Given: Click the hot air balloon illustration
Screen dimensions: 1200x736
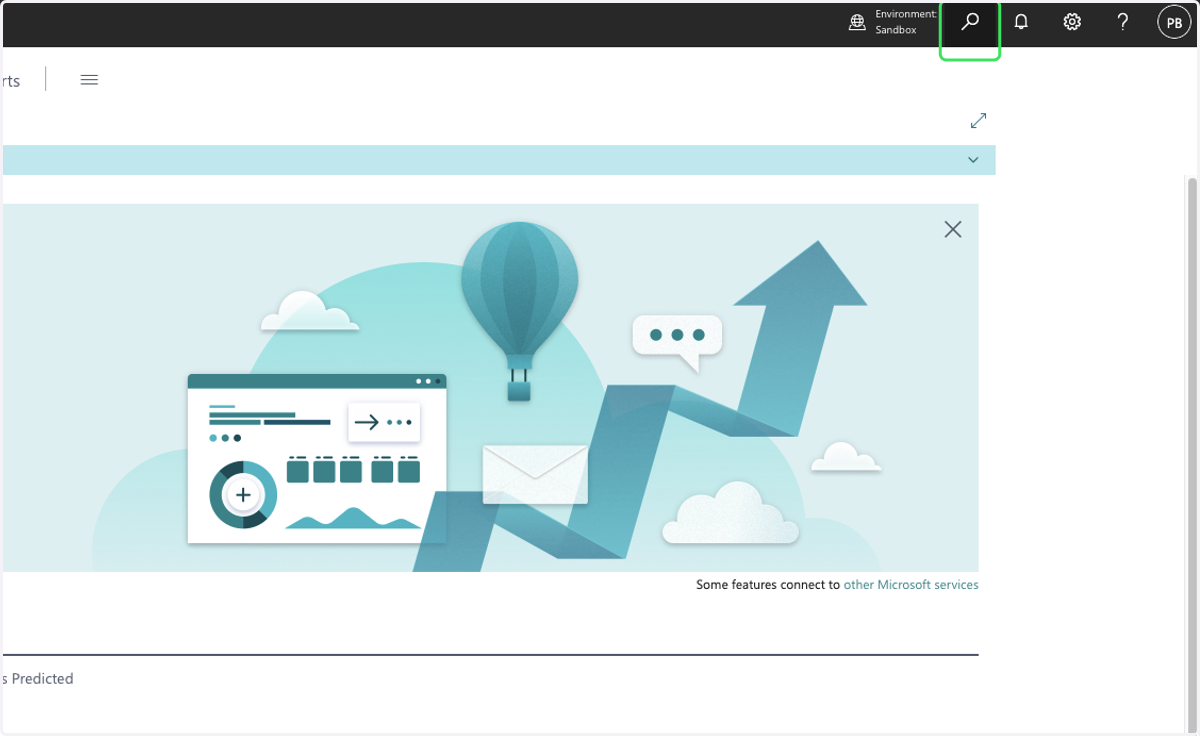Looking at the screenshot, I should pyautogui.click(x=519, y=311).
